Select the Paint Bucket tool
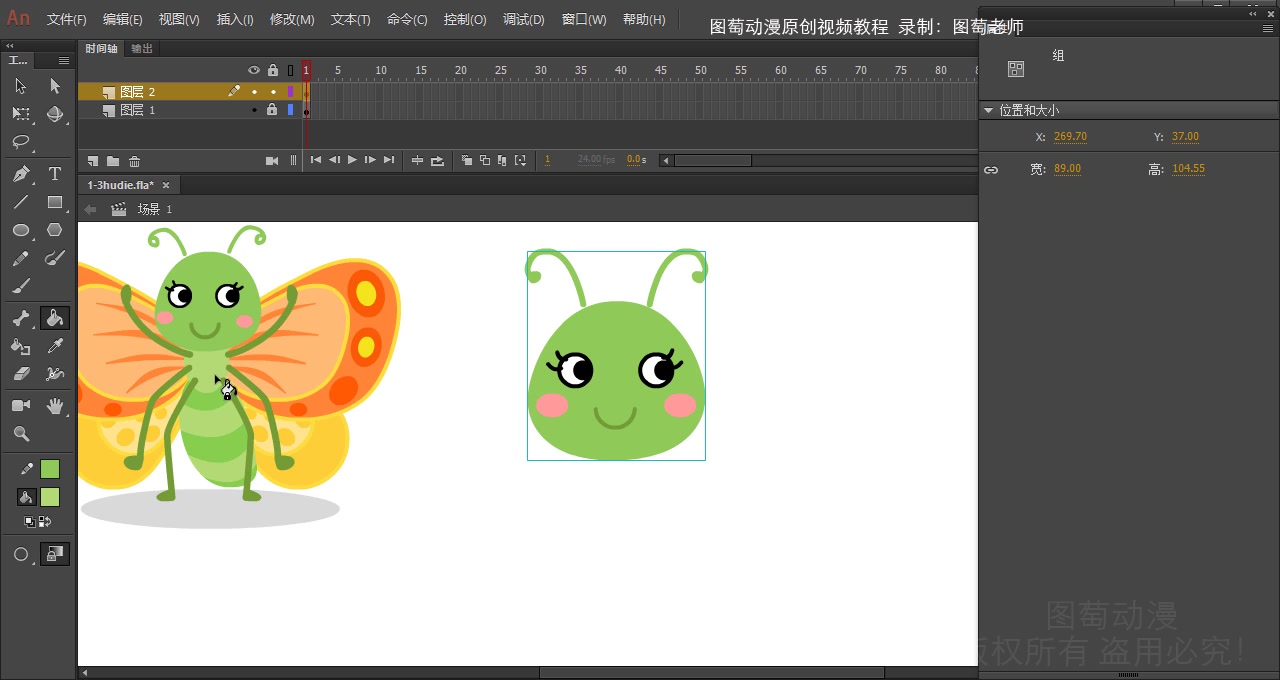The height and width of the screenshot is (680, 1280). click(x=55, y=317)
